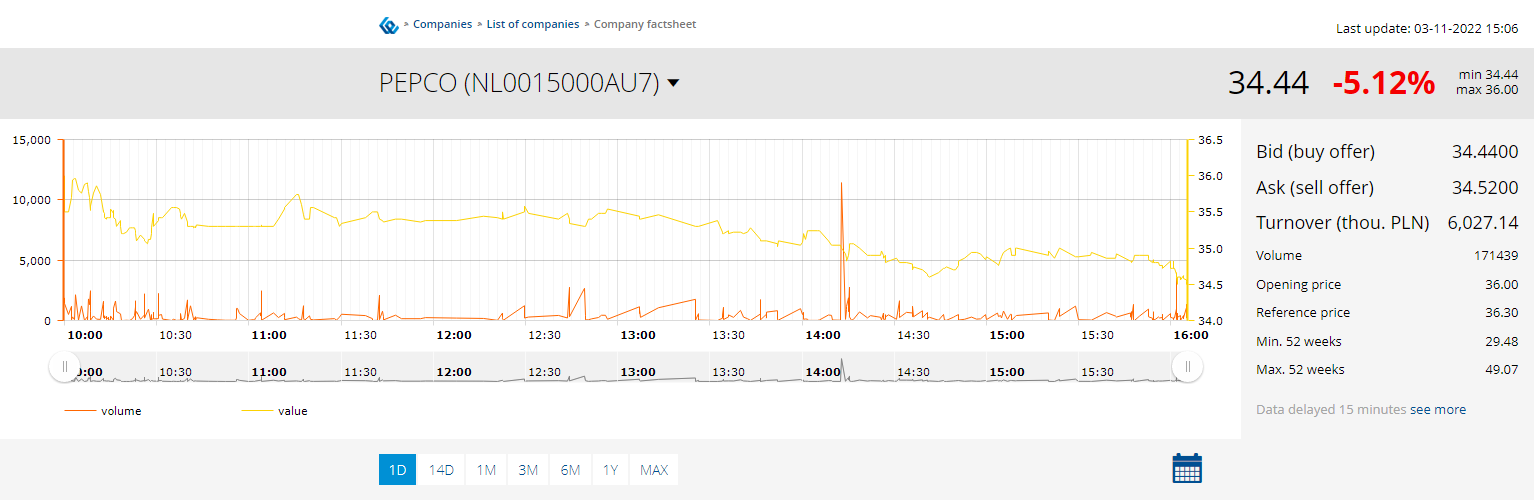Viewport: 1534px width, 500px height.
Task: Click the 'see more' delayed data link
Action: click(1438, 410)
